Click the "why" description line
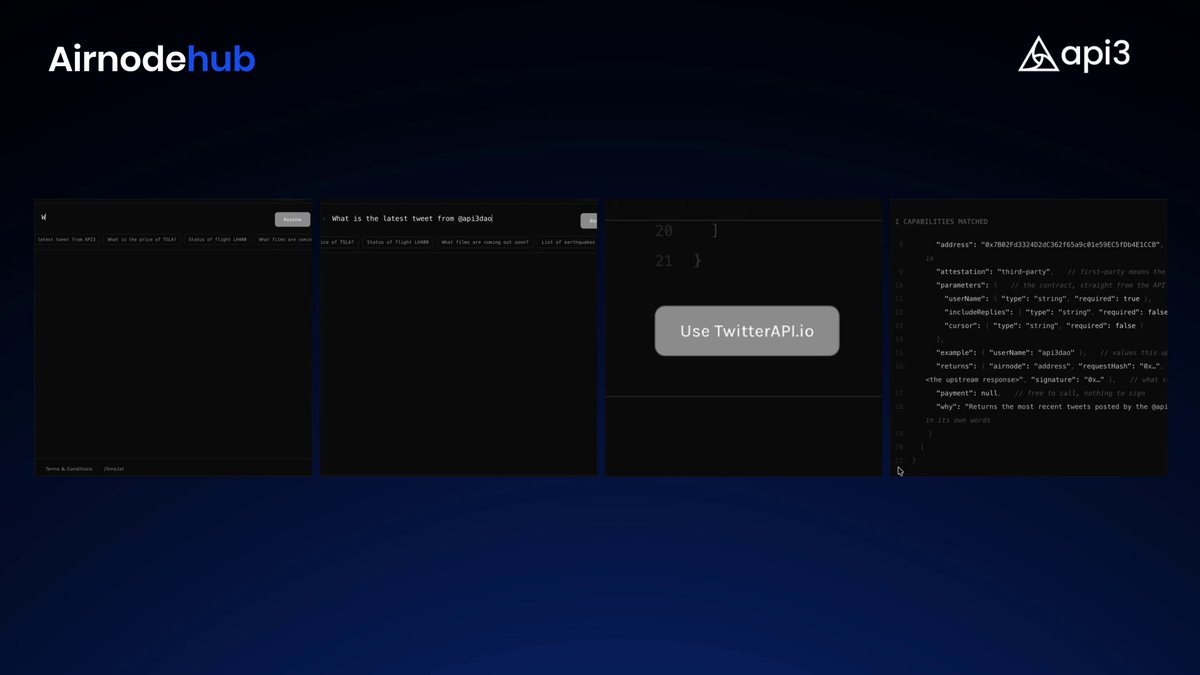1200x675 pixels. pyautogui.click(x=1052, y=407)
